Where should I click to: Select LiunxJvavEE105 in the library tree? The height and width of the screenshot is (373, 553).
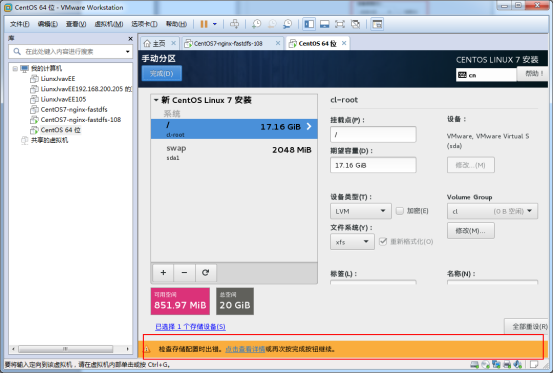(63, 99)
